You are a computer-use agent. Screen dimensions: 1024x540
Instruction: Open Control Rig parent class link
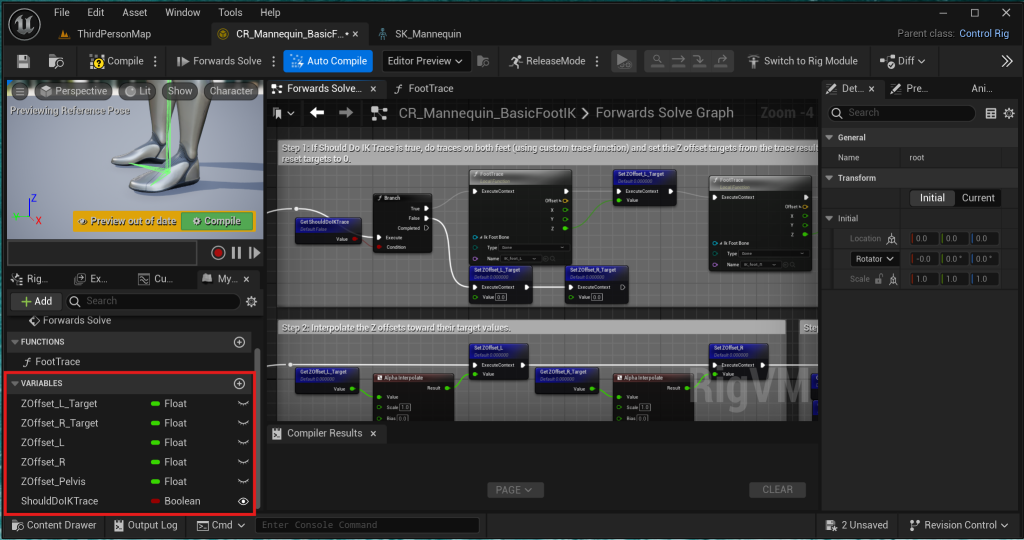pos(984,33)
